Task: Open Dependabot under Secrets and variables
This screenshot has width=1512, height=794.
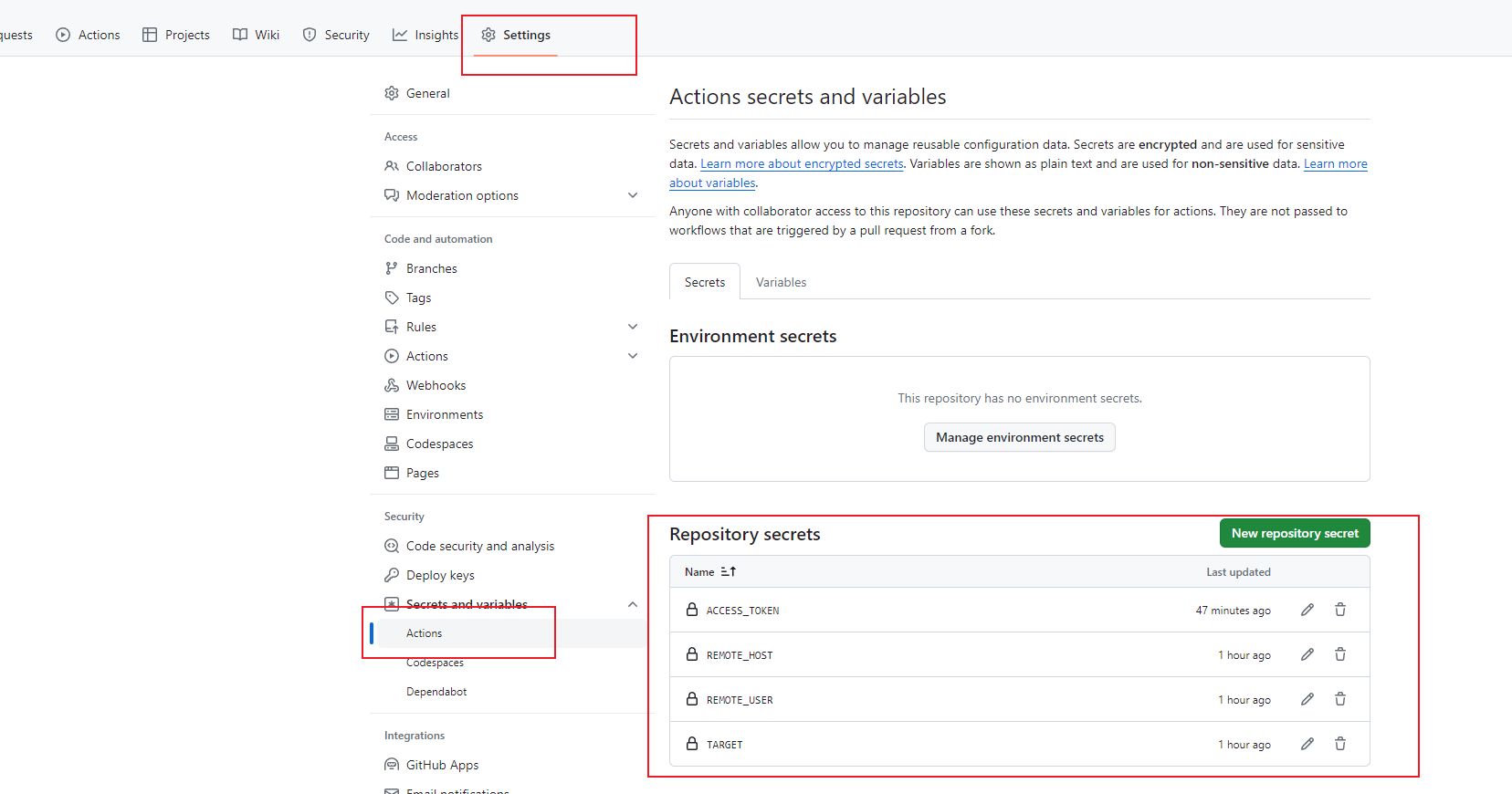Action: 436,692
